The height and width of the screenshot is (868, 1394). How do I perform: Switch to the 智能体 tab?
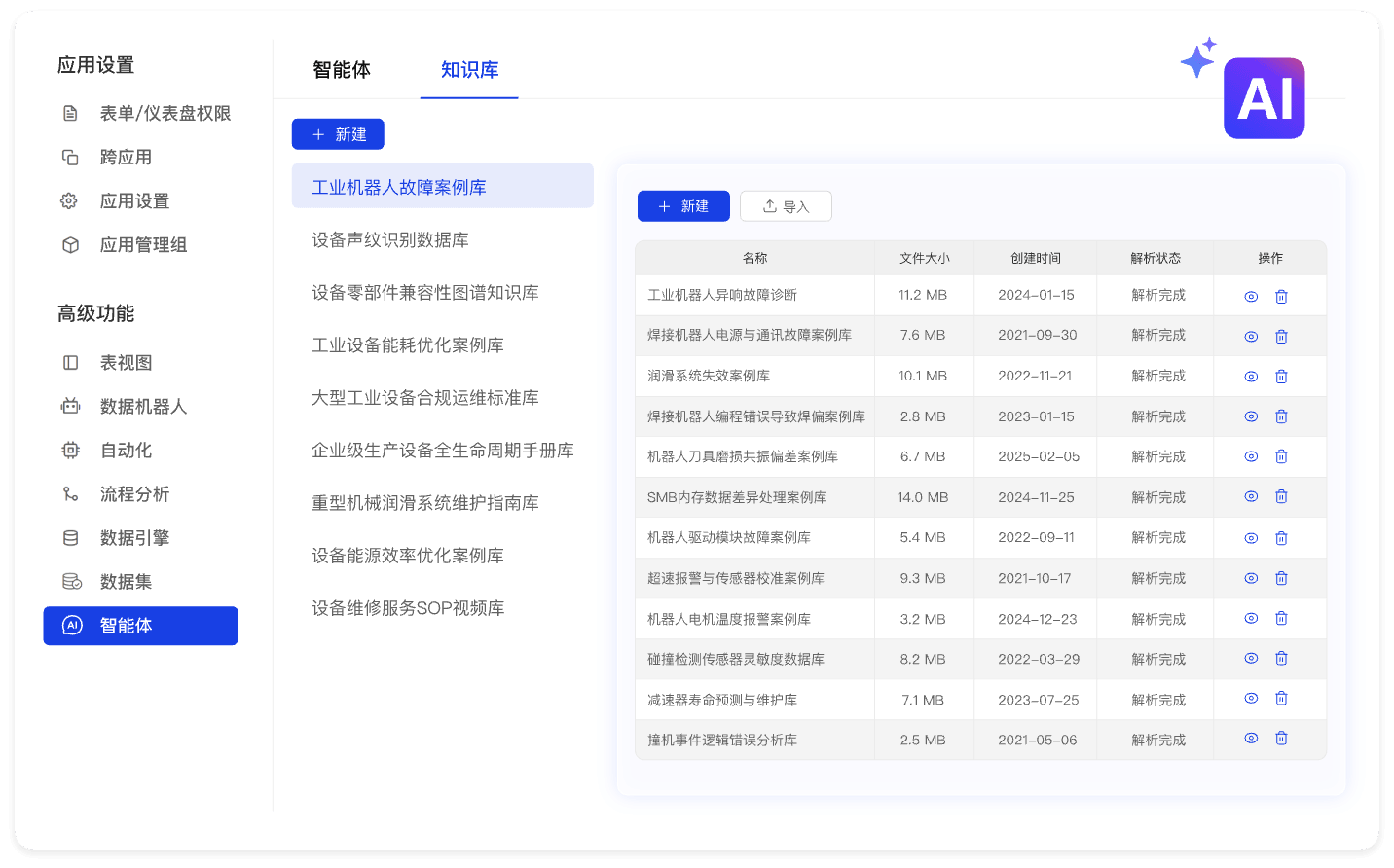pos(340,70)
